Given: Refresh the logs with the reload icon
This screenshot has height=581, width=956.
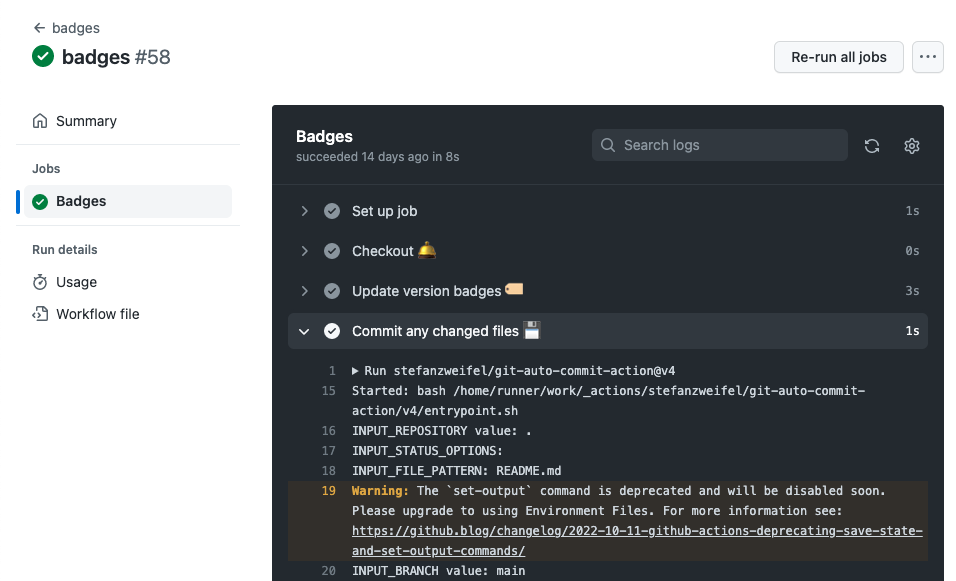Looking at the screenshot, I should pyautogui.click(x=872, y=146).
